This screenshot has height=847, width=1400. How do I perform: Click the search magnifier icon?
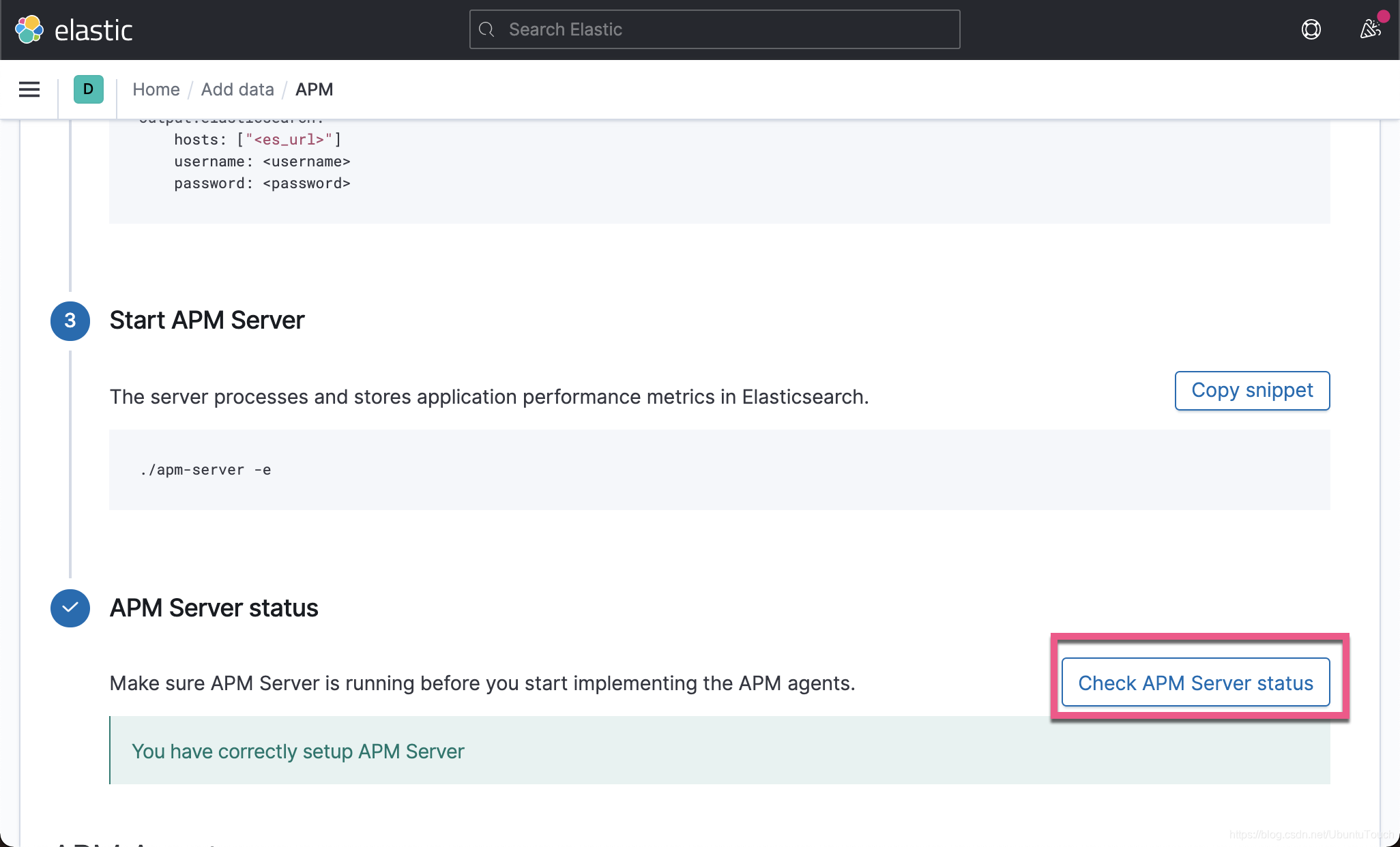[486, 29]
